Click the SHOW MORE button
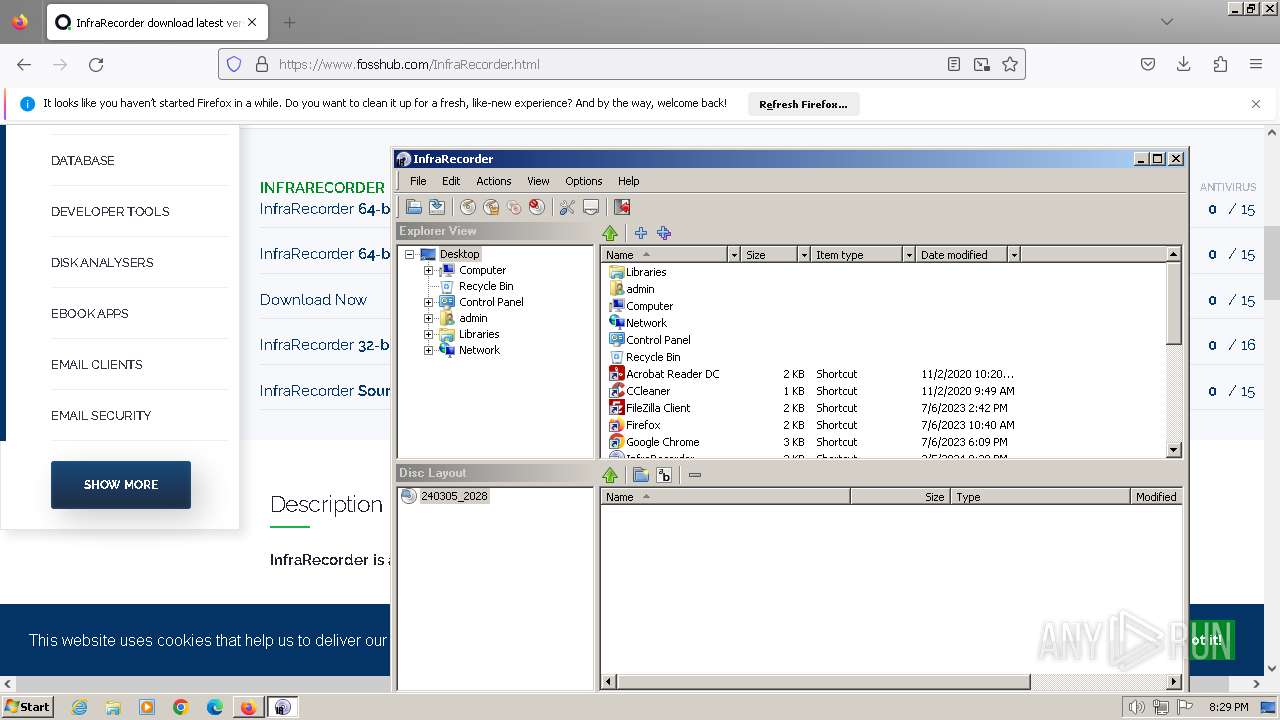The width and height of the screenshot is (1280, 720). (121, 484)
